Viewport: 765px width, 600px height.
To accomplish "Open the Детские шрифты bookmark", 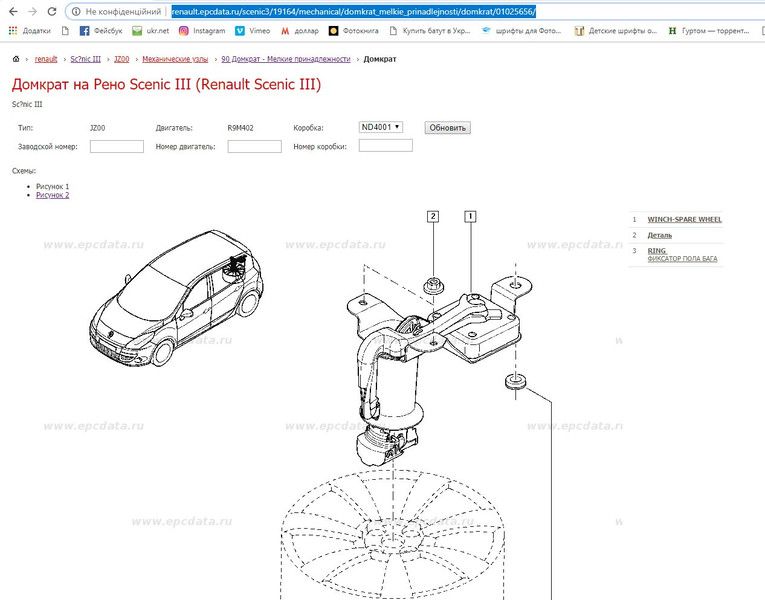I will point(616,31).
